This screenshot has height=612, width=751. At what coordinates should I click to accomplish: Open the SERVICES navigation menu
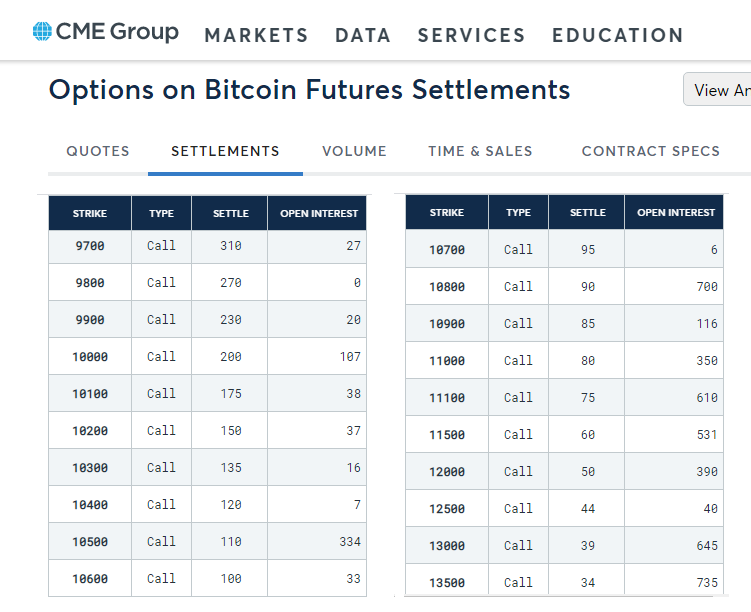(x=471, y=35)
